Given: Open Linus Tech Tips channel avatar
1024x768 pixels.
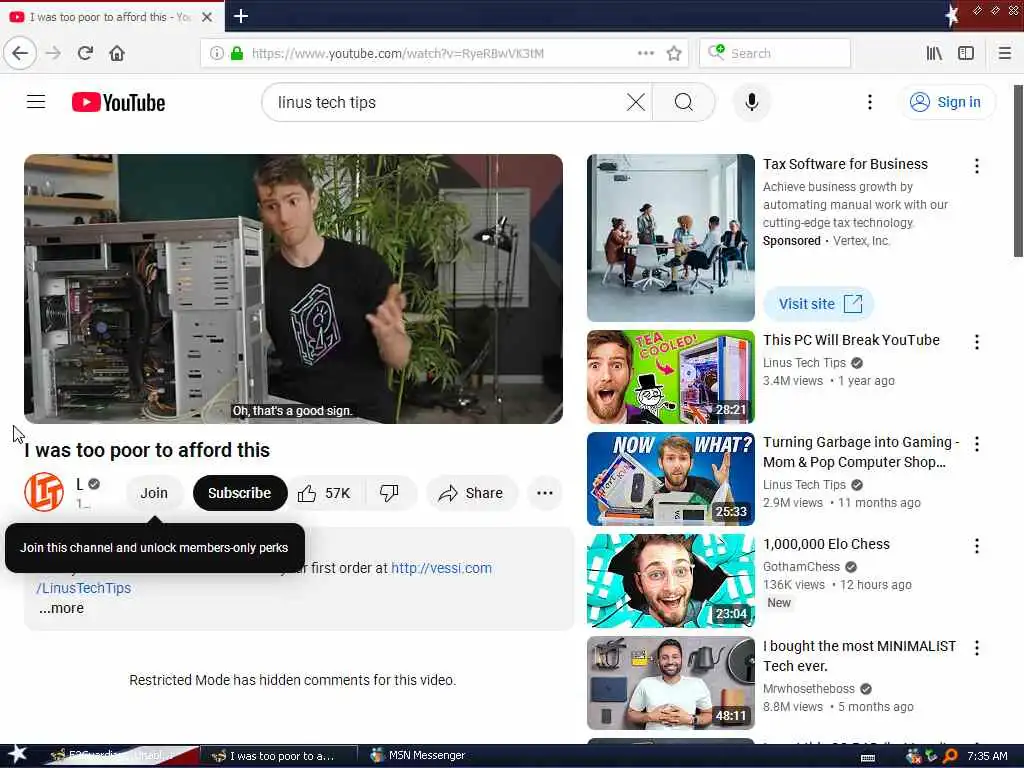Looking at the screenshot, I should point(44,492).
